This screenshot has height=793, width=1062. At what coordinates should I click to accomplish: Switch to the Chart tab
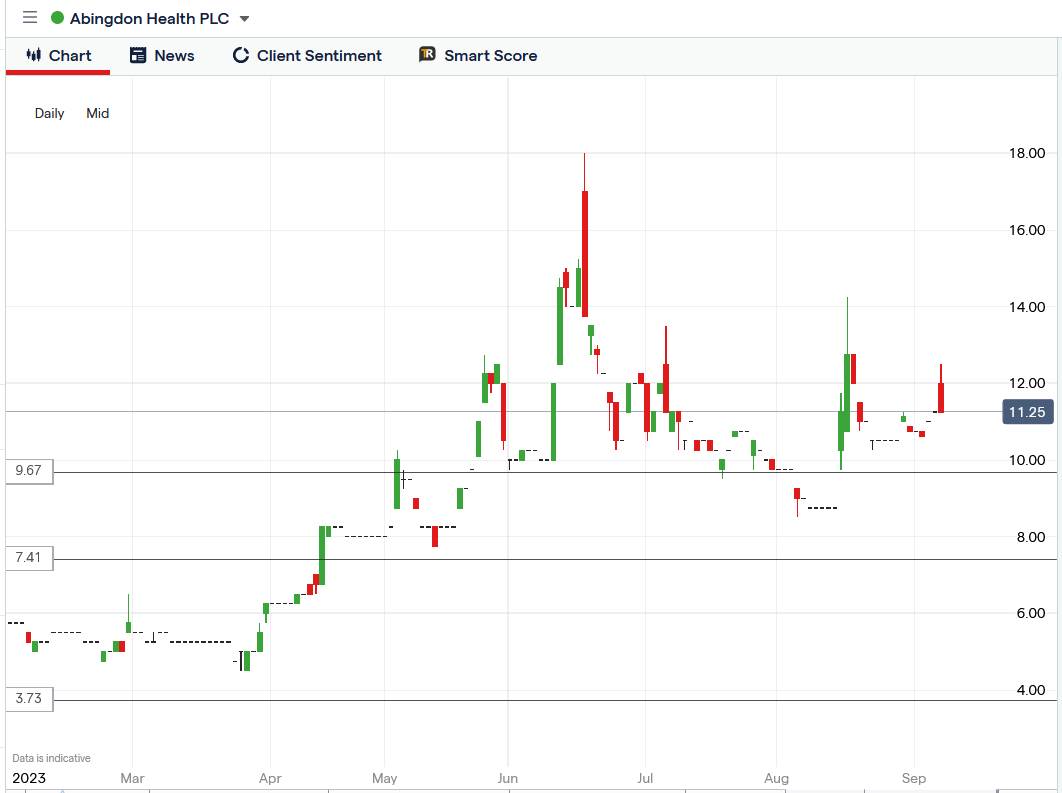click(x=58, y=56)
